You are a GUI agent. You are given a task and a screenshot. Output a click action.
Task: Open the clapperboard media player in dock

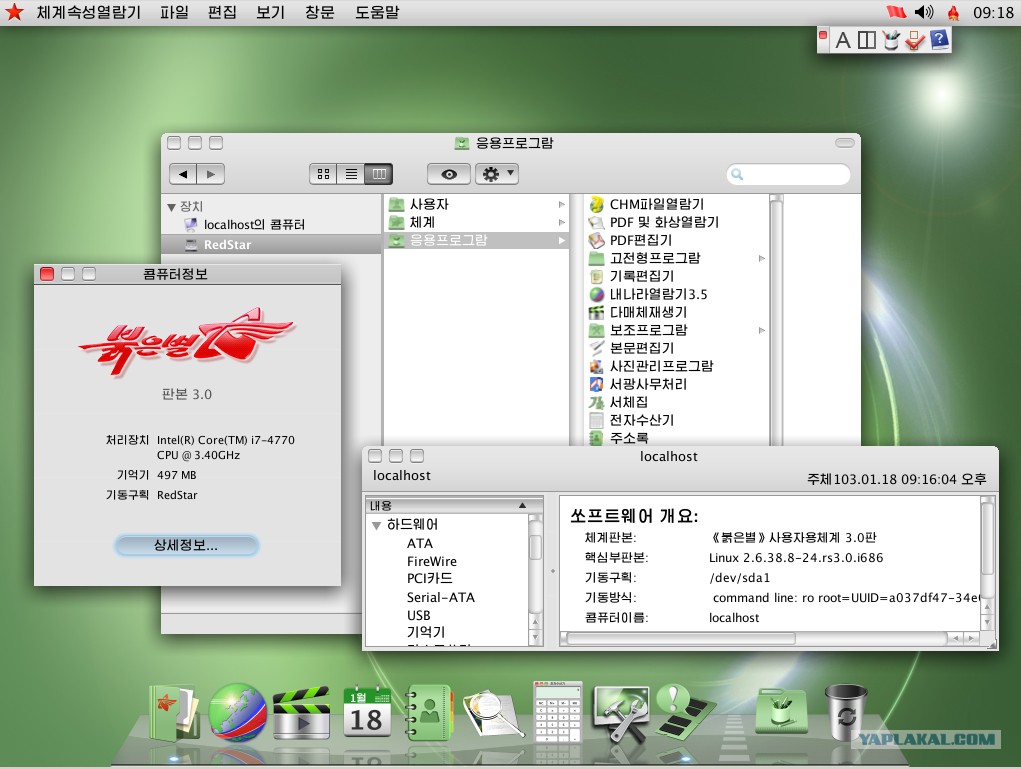[x=300, y=714]
